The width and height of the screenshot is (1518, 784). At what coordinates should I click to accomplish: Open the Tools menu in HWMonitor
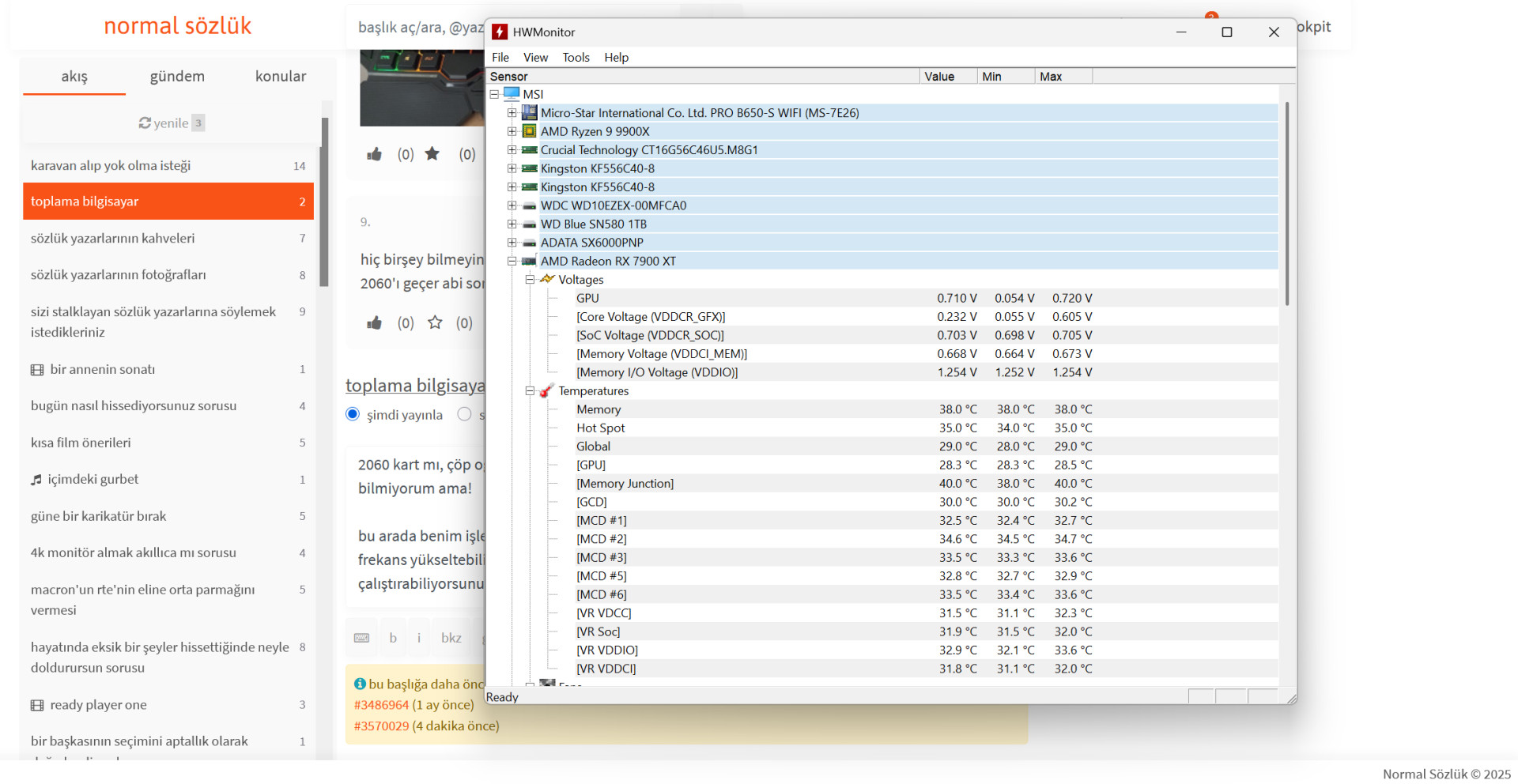click(x=576, y=58)
